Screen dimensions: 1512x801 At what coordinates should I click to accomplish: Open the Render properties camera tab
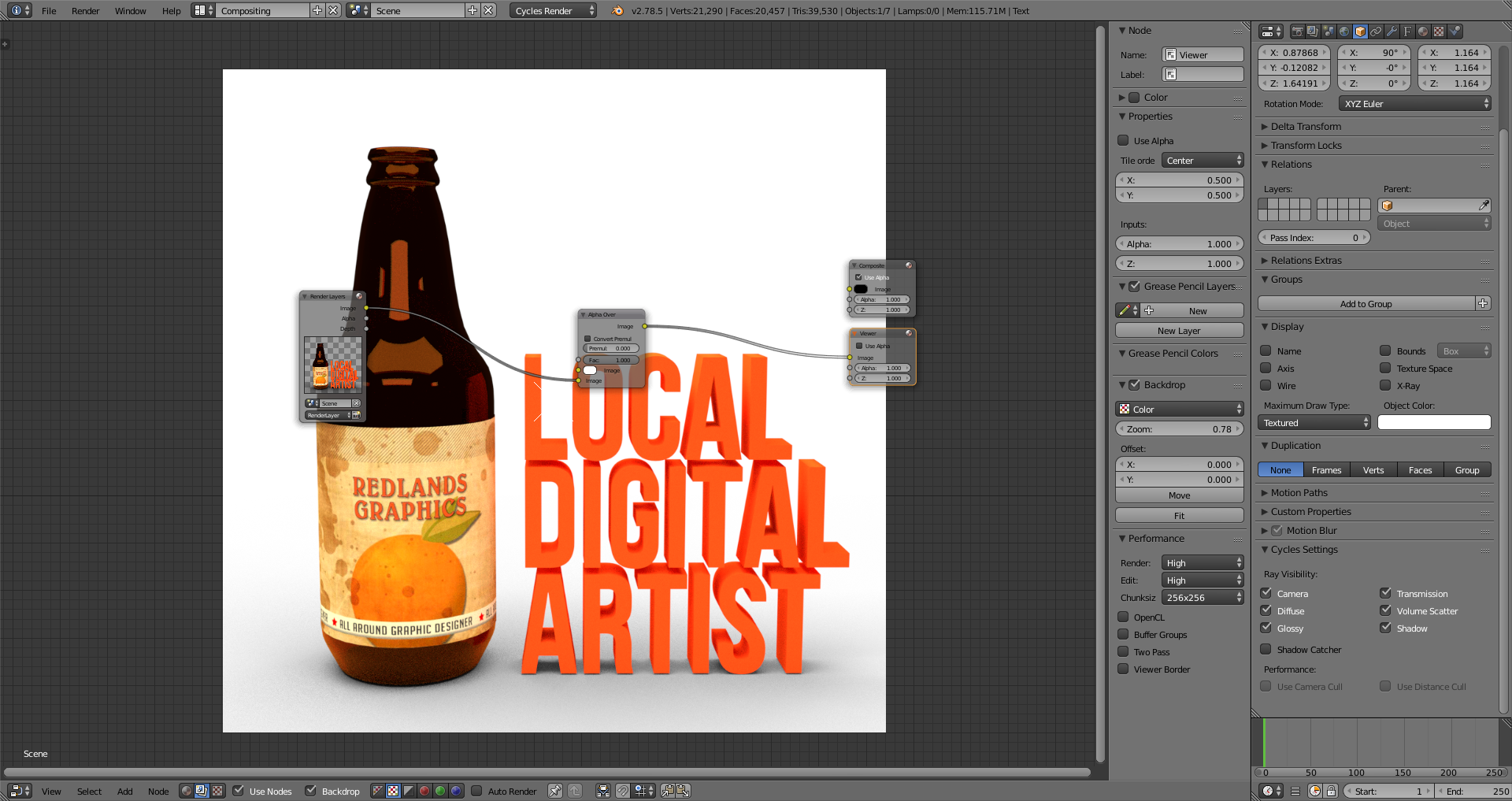[x=1297, y=32]
